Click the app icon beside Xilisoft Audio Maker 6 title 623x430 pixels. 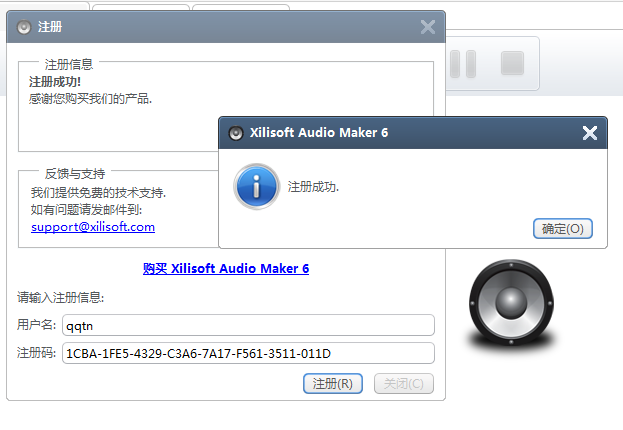click(236, 133)
